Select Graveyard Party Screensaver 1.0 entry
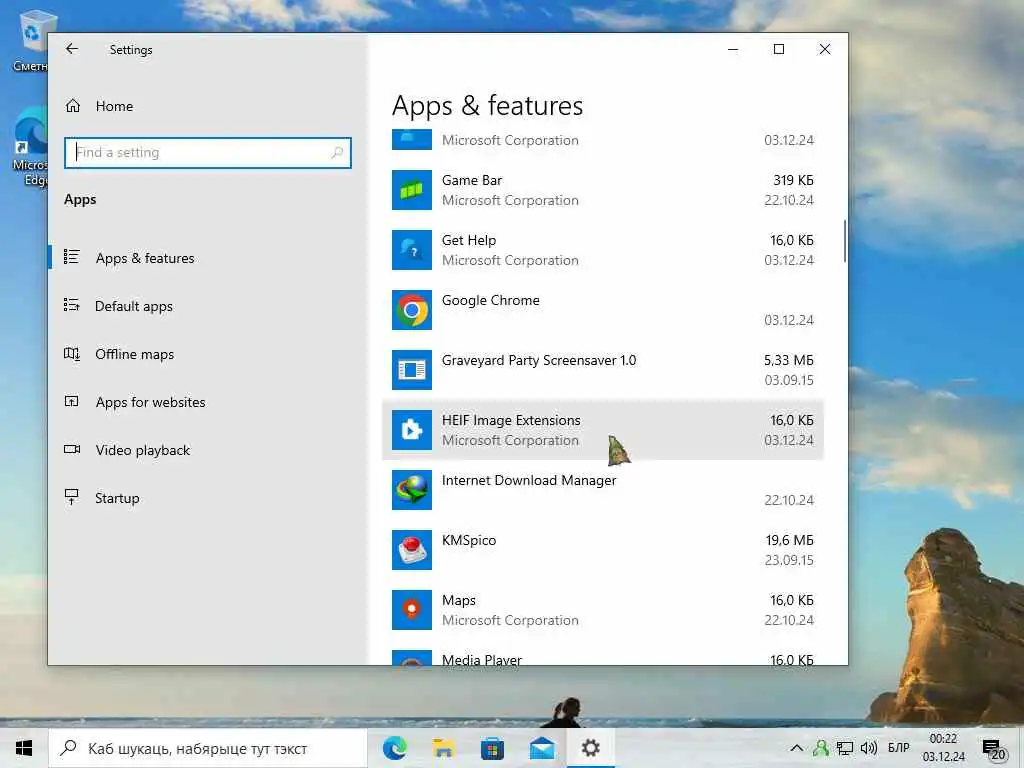1024x768 pixels. pos(539,360)
